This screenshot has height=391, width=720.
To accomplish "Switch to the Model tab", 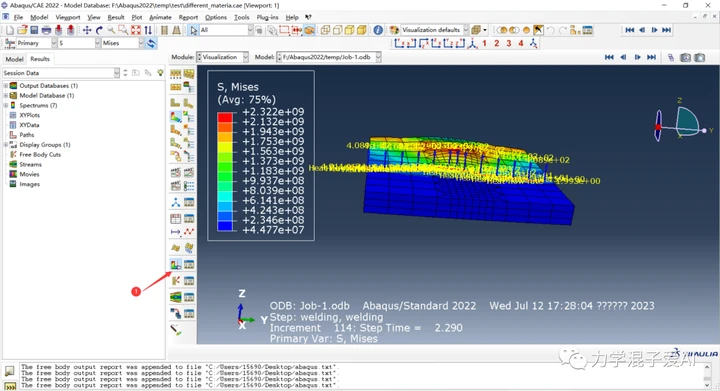I will (x=14, y=59).
